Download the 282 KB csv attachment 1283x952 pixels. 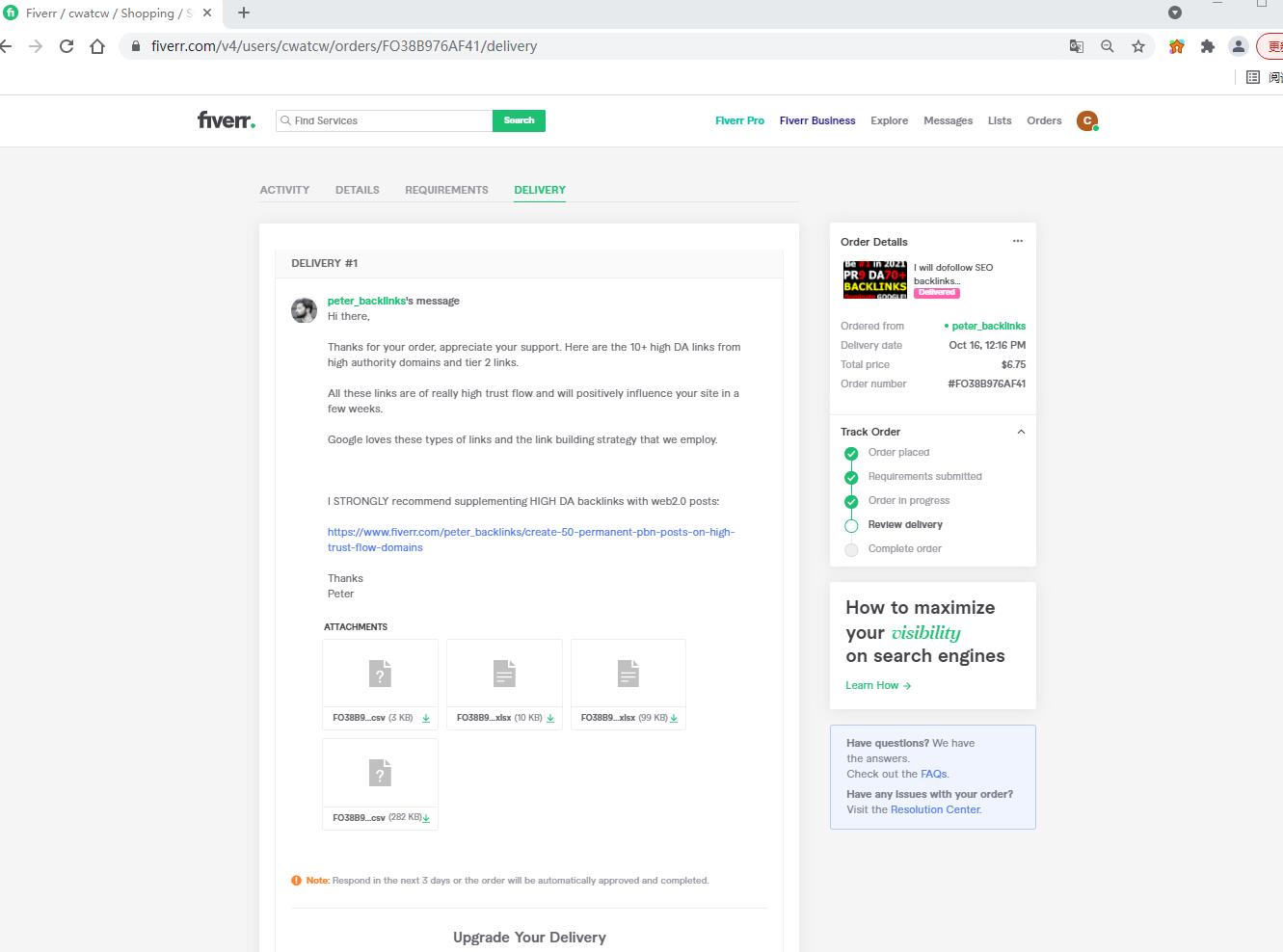coord(426,818)
